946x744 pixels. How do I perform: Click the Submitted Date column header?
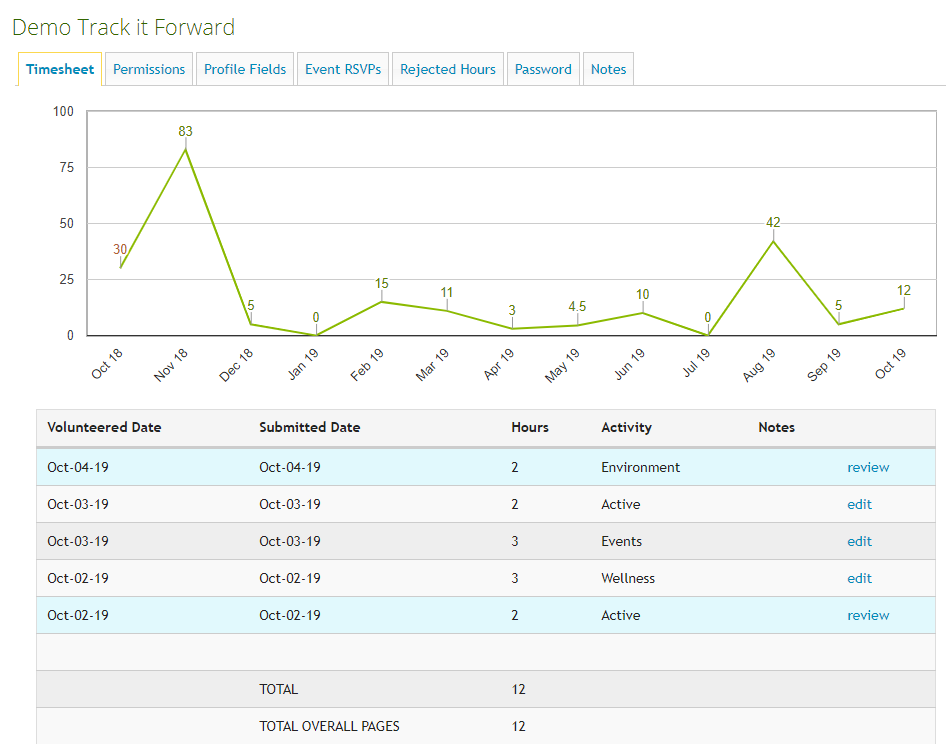309,427
